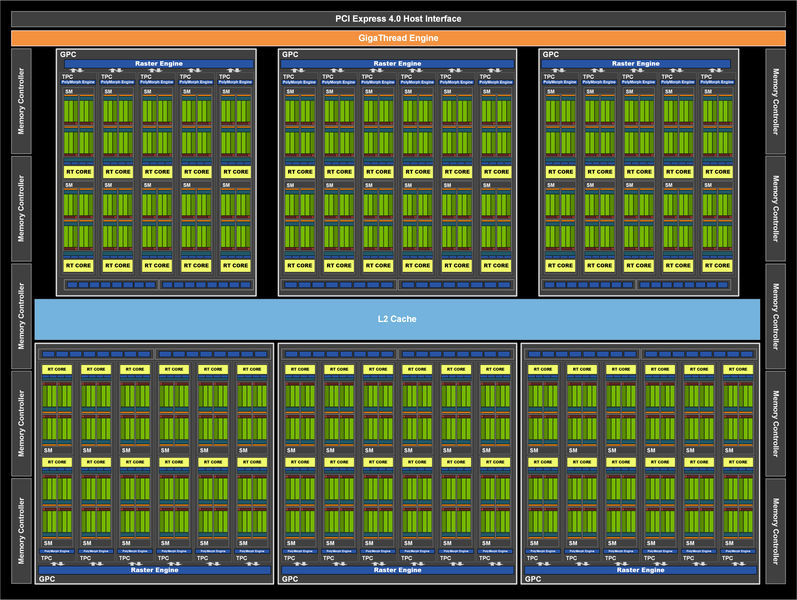Click the L2 Cache block
The image size is (797, 600).
(x=397, y=319)
